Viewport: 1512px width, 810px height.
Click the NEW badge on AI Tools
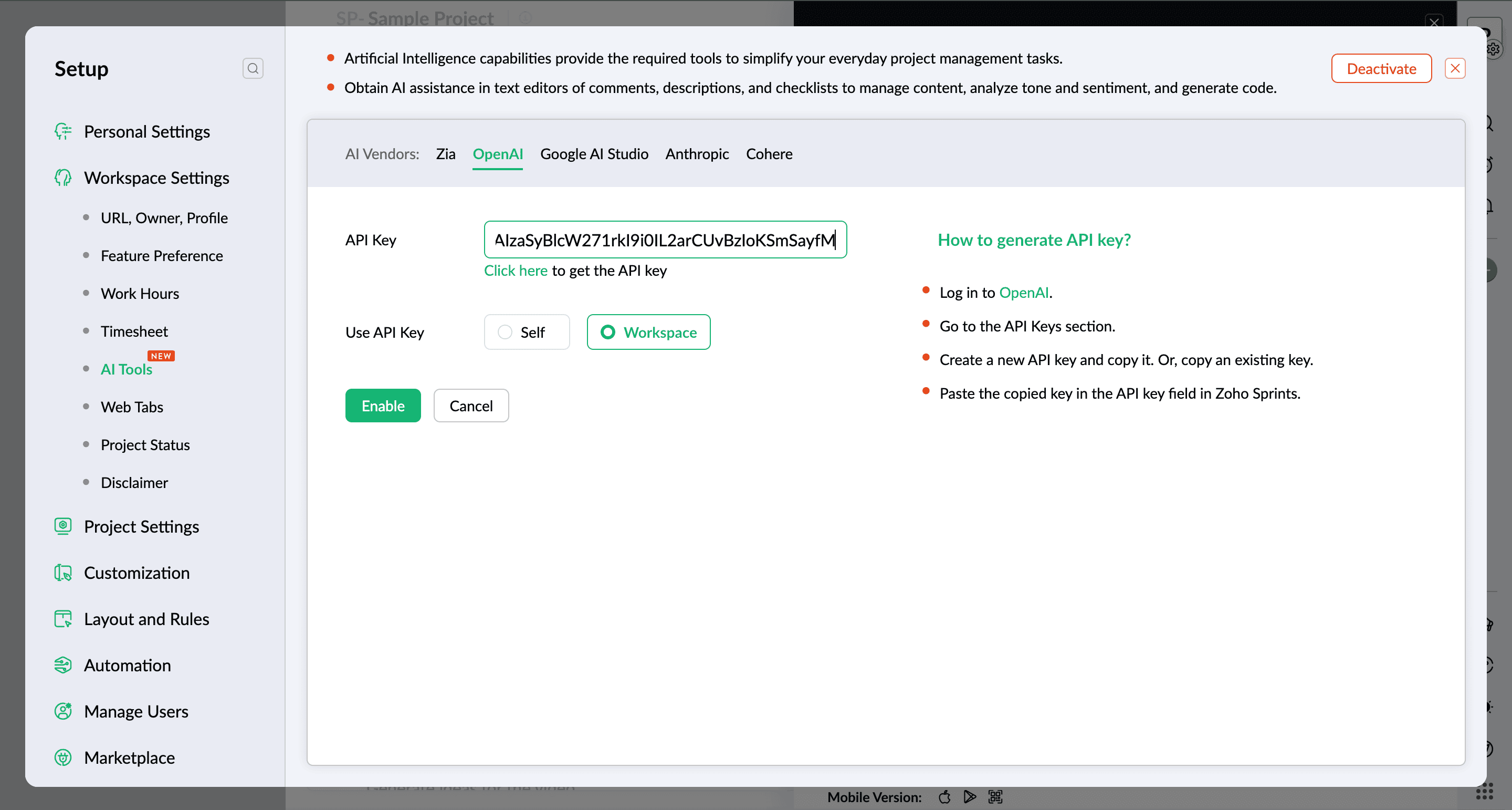point(161,356)
